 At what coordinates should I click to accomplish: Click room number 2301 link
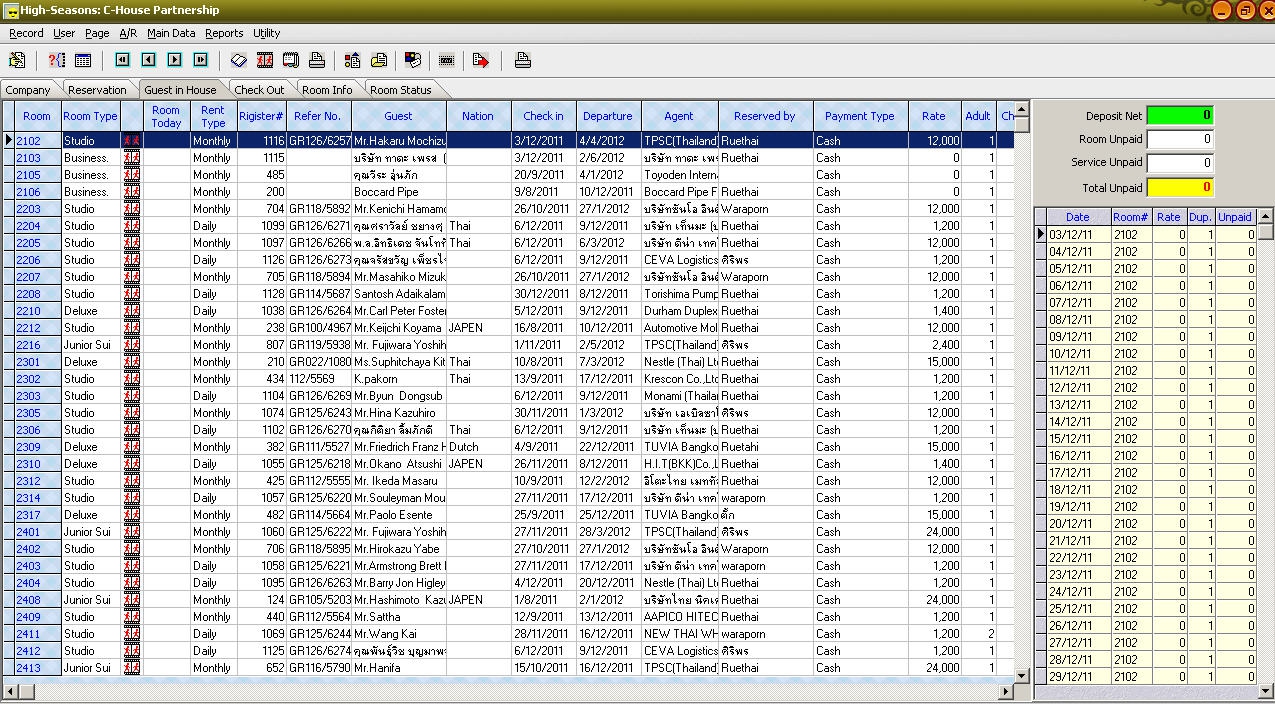pos(28,362)
